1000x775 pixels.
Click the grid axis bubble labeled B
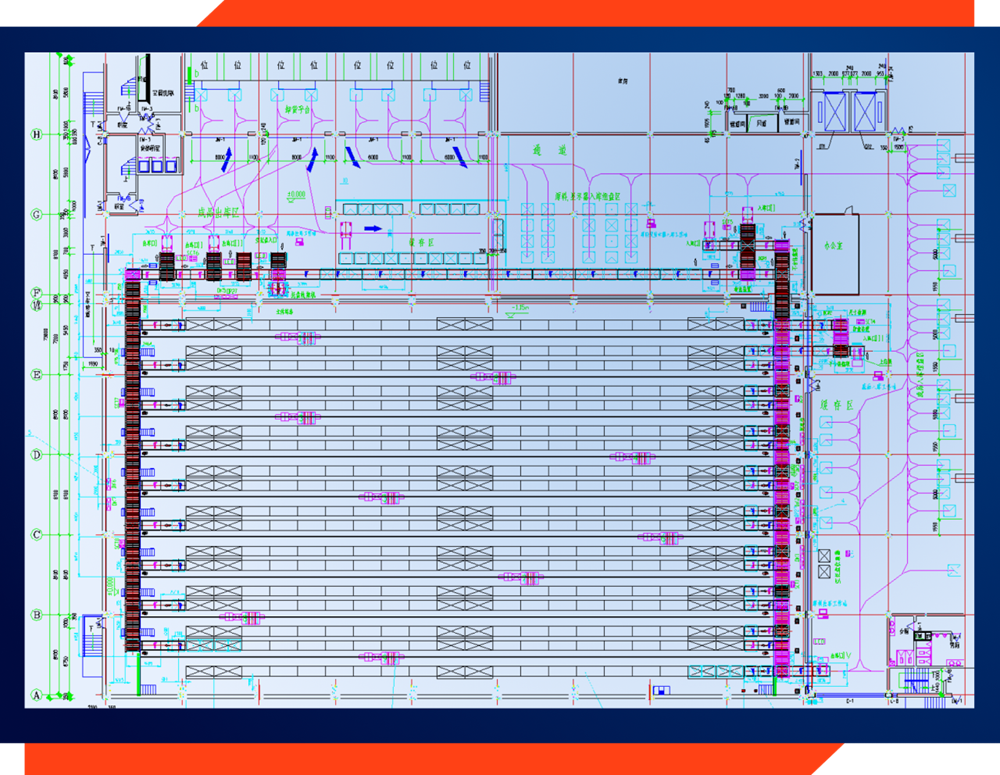(x=38, y=615)
